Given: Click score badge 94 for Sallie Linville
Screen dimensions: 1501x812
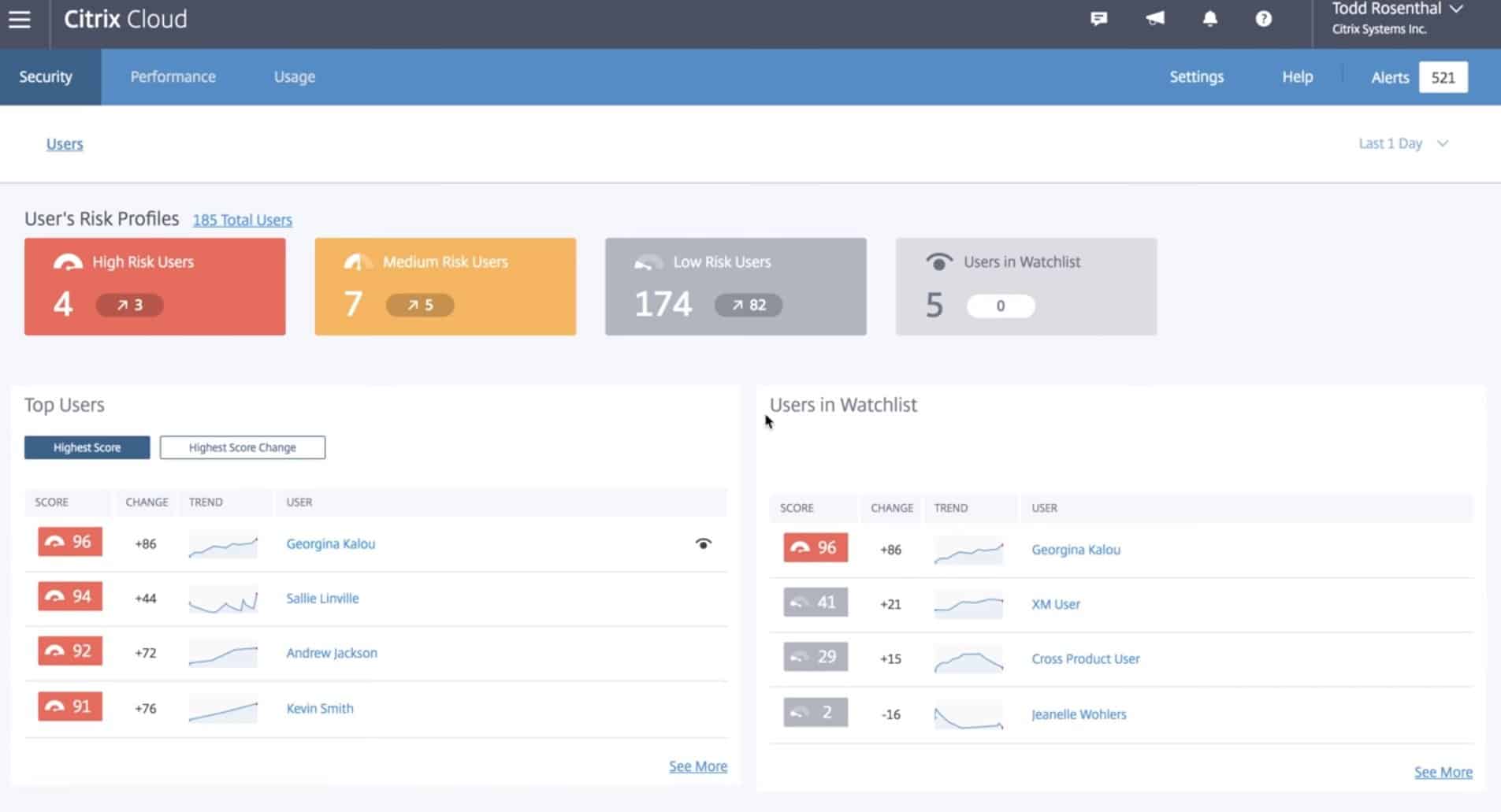Looking at the screenshot, I should (70, 596).
